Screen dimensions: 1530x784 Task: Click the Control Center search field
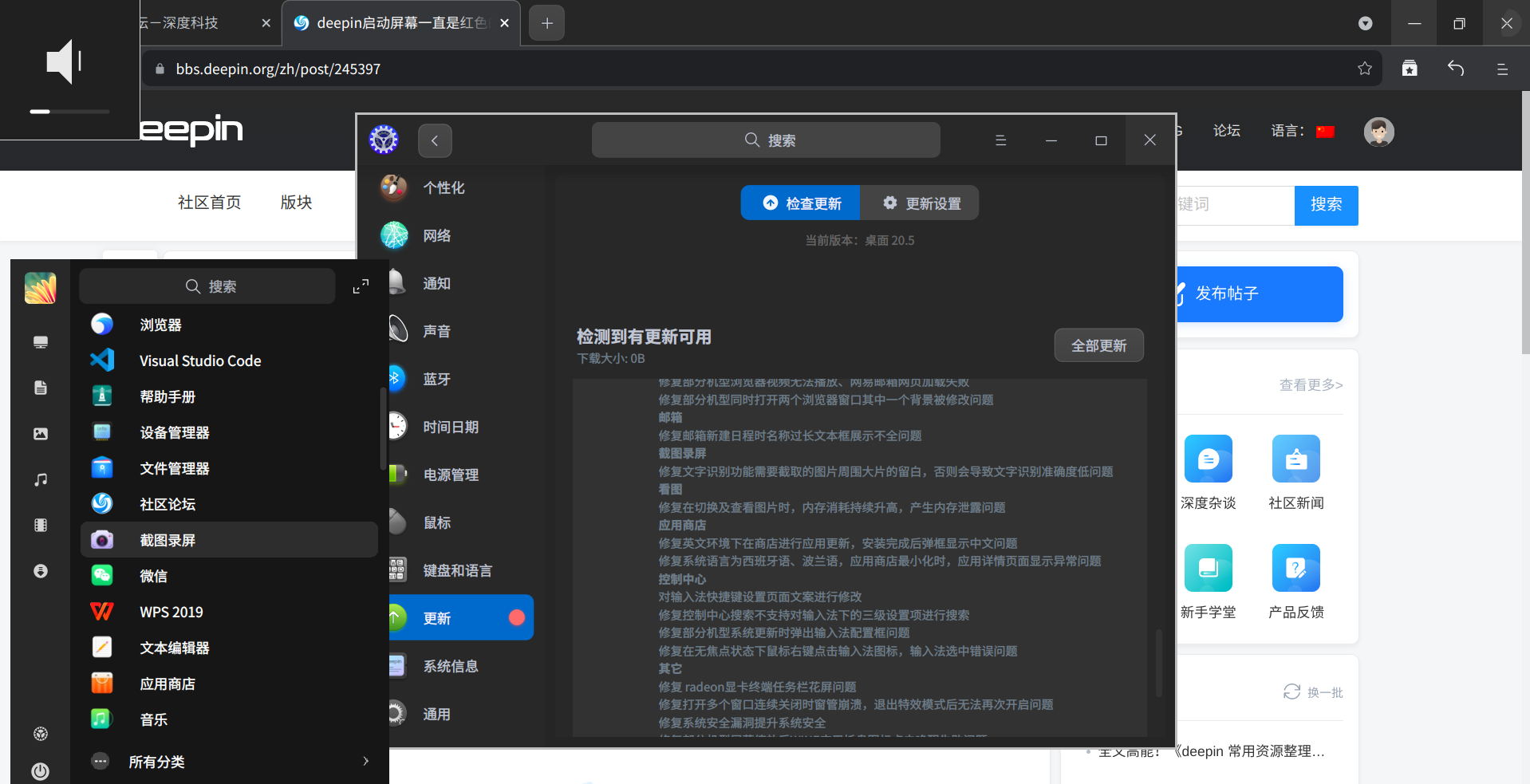coord(765,140)
